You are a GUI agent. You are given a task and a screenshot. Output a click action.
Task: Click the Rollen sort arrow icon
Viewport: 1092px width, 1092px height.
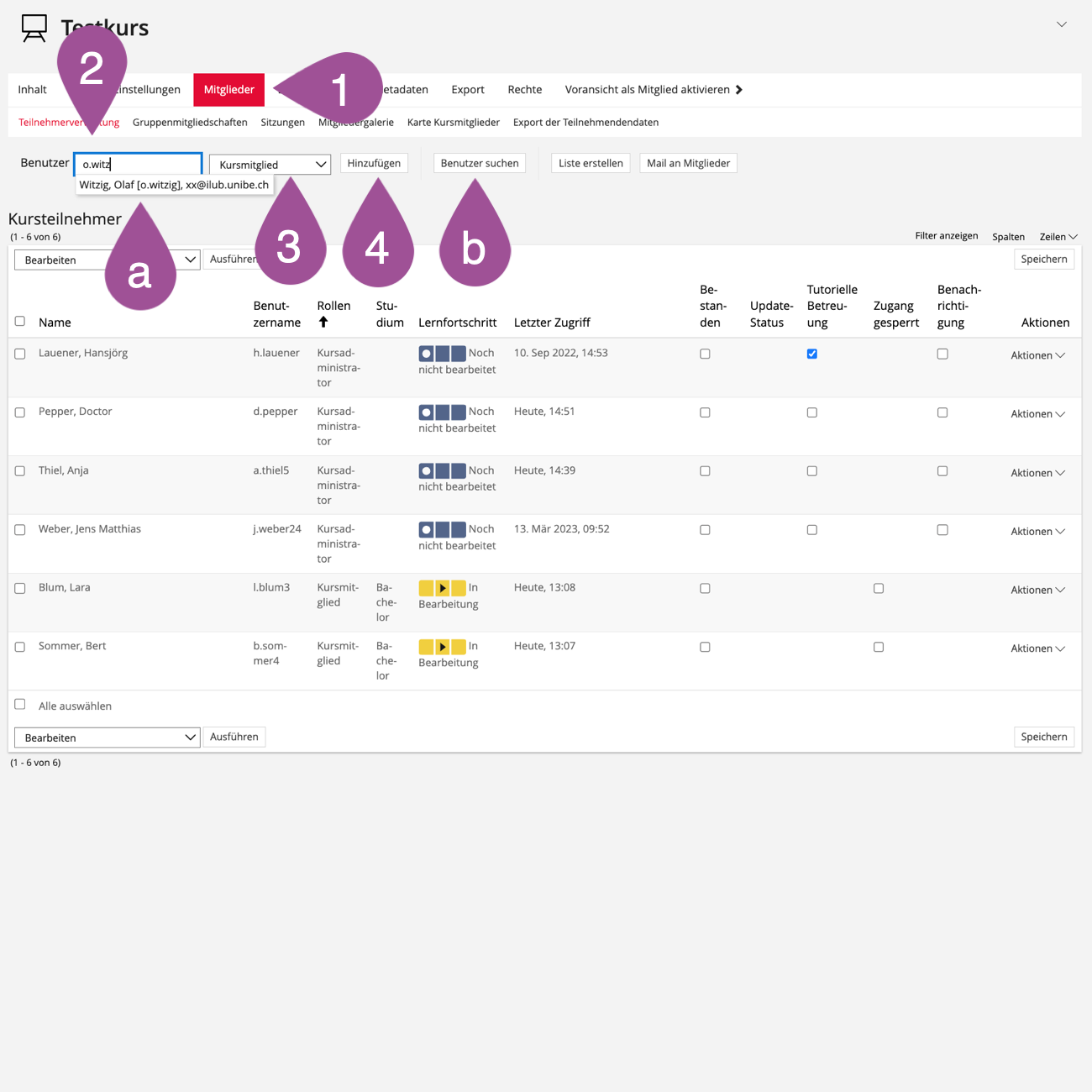click(323, 322)
